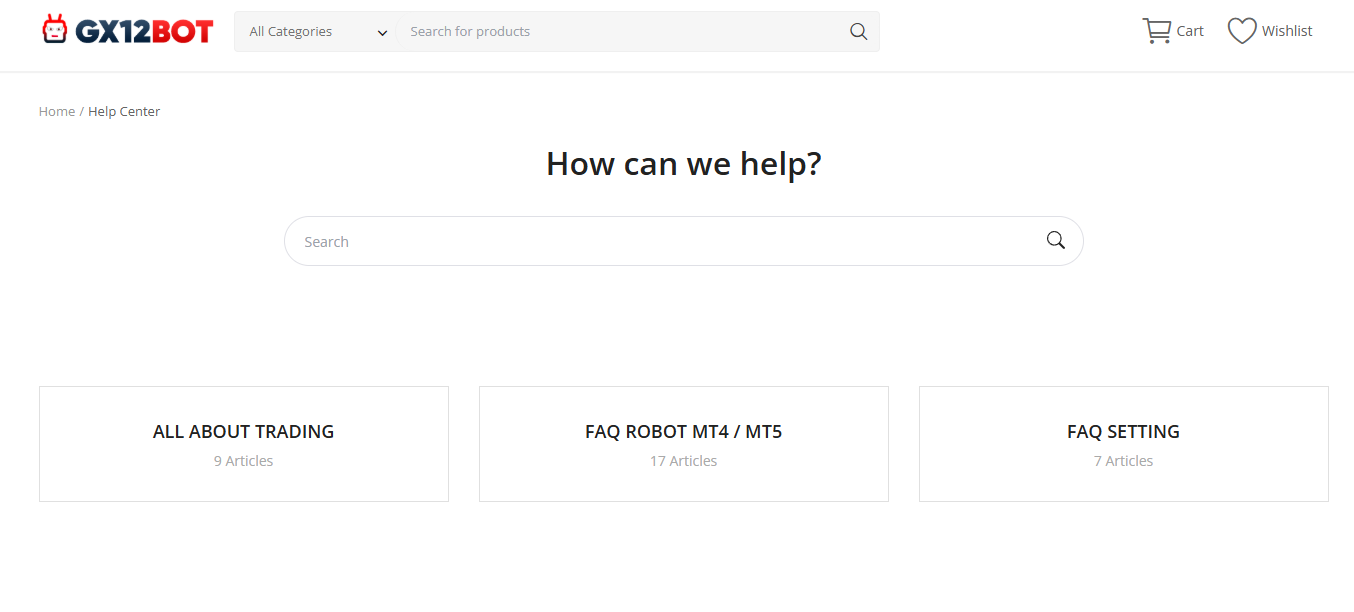Click the '9 Articles' count text

coord(243,461)
